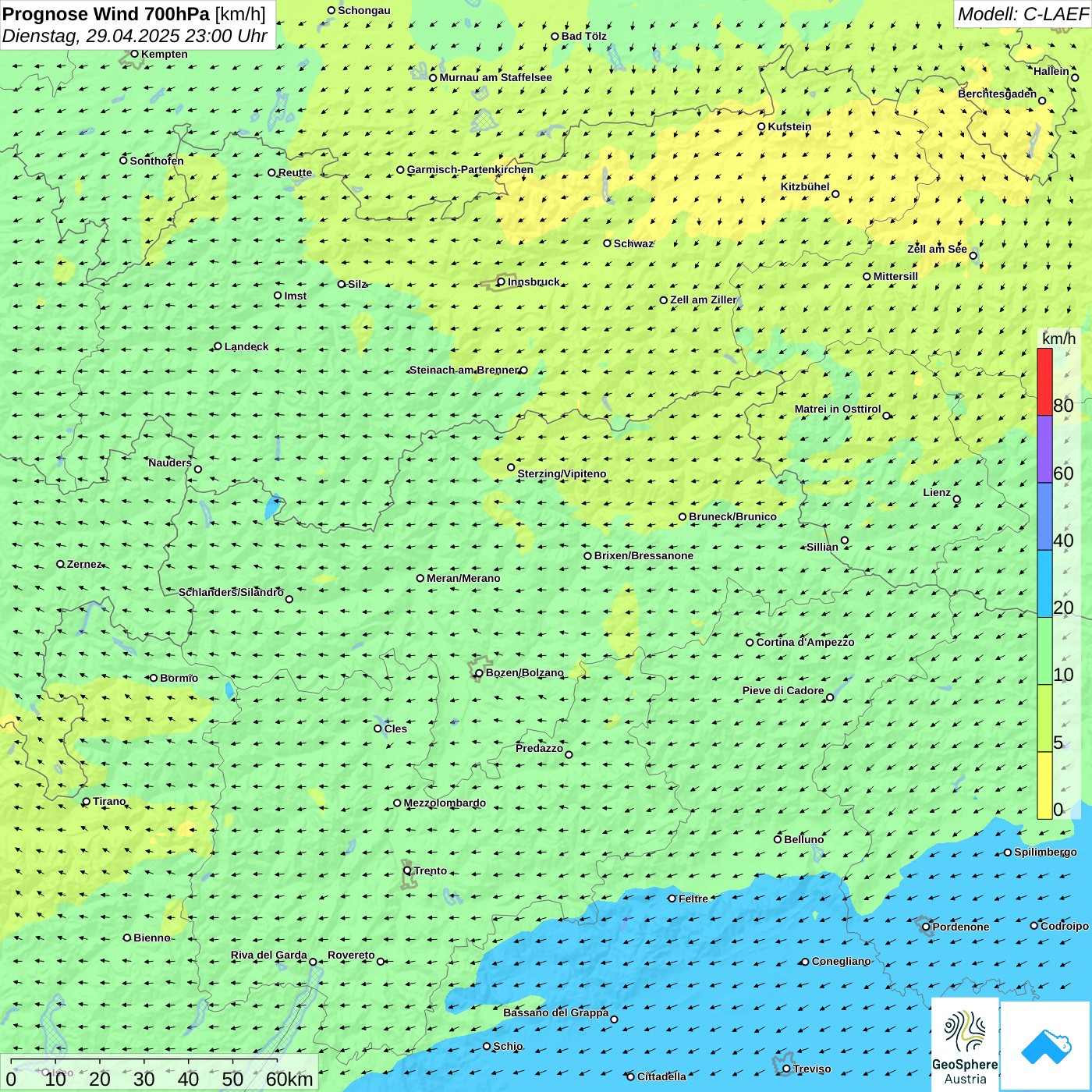Click the red 80 km/h legend color
1092x1092 pixels.
(x=1044, y=382)
